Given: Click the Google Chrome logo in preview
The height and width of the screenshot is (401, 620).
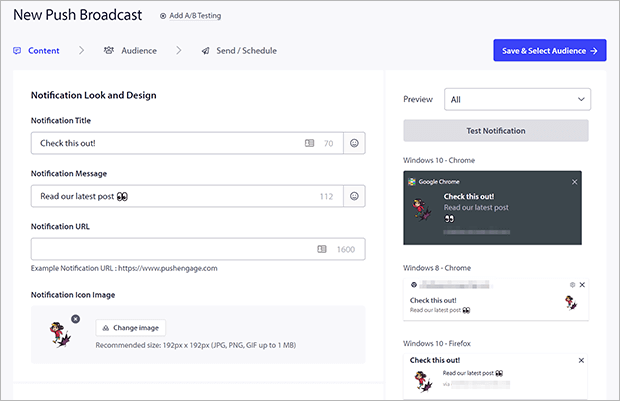Looking at the screenshot, I should coord(412,182).
